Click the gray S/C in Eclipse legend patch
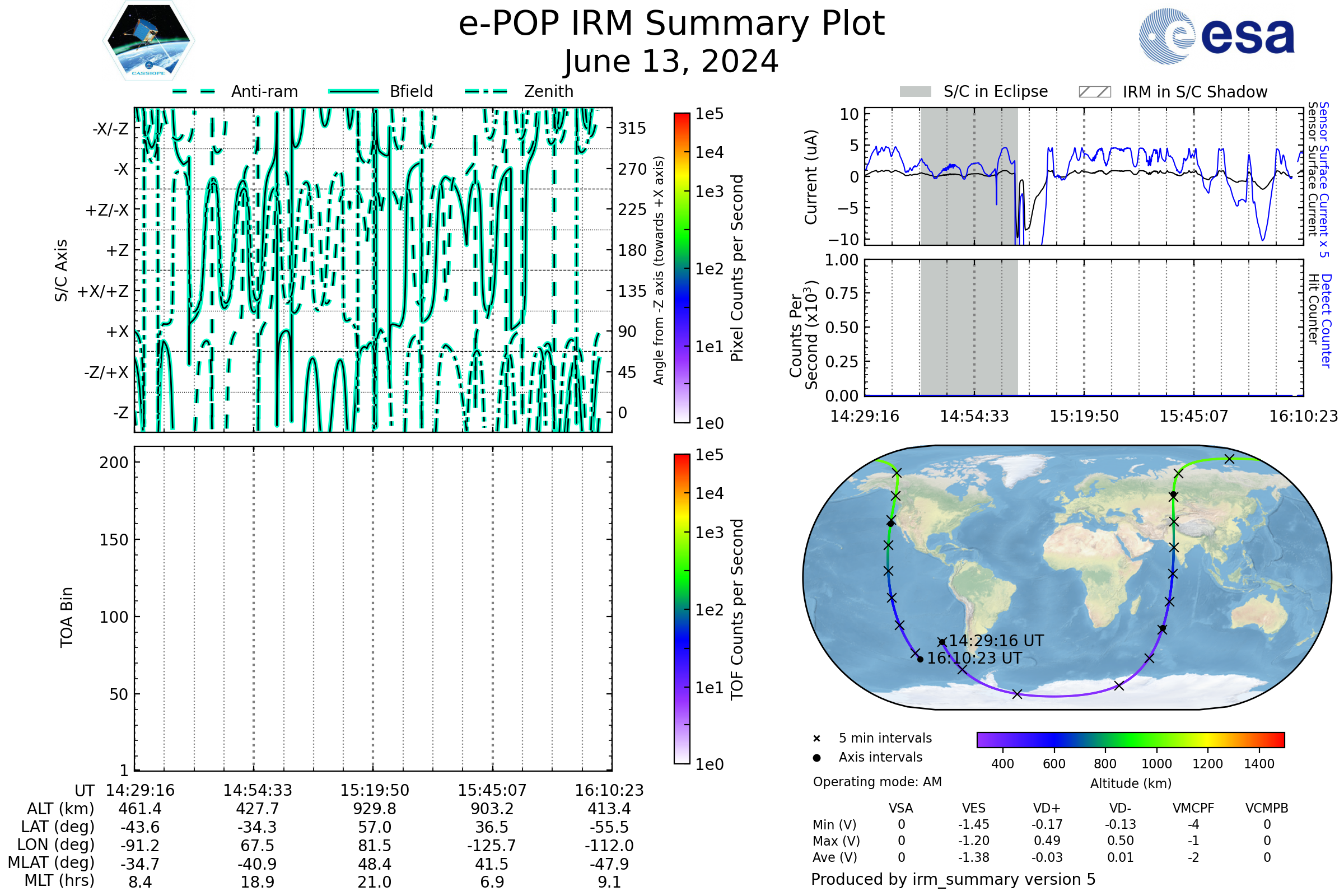The height and width of the screenshot is (896, 1344). click(915, 92)
